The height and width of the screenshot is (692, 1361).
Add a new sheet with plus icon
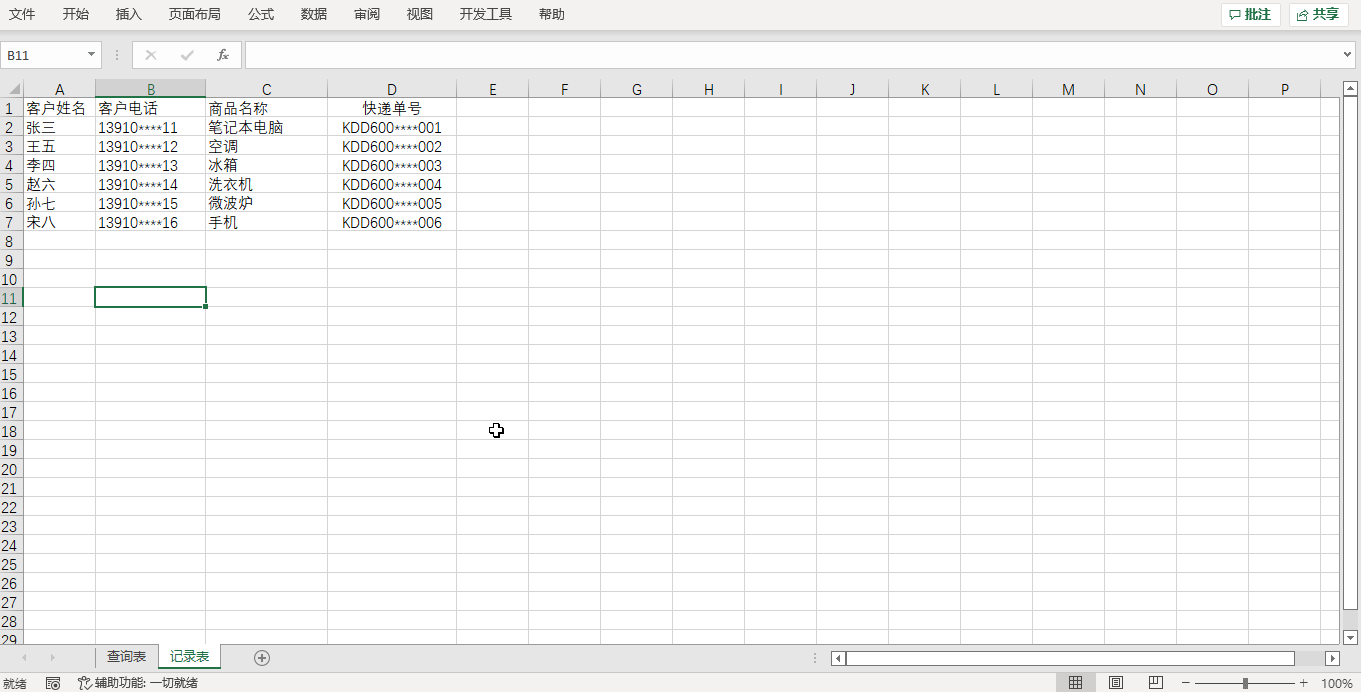tap(262, 657)
